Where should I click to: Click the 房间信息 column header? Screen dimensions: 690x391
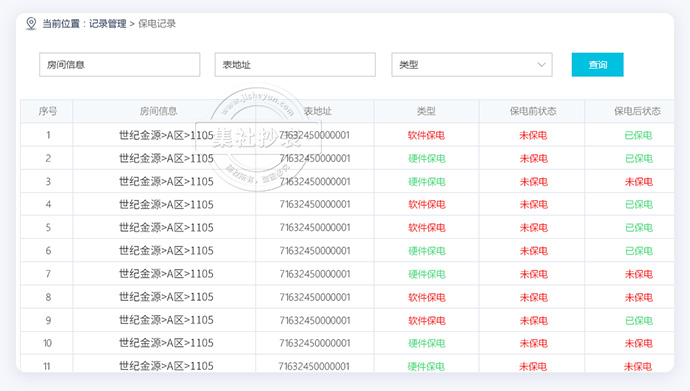click(158, 111)
